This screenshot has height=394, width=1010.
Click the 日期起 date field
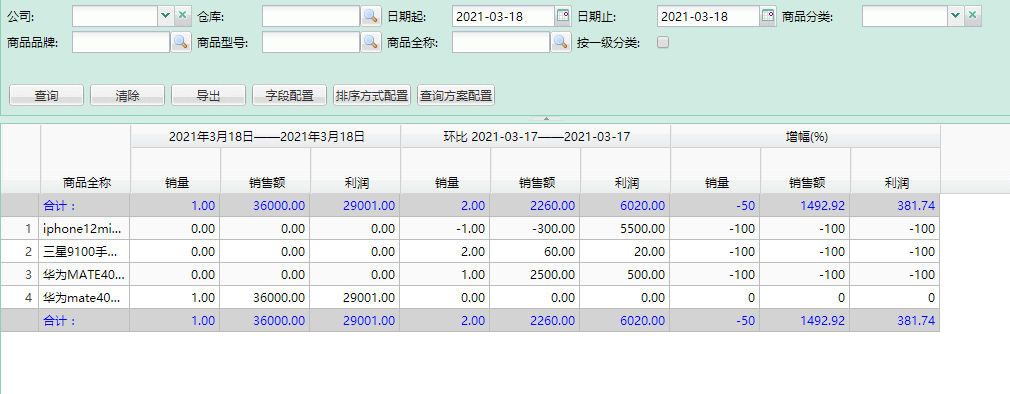(504, 16)
